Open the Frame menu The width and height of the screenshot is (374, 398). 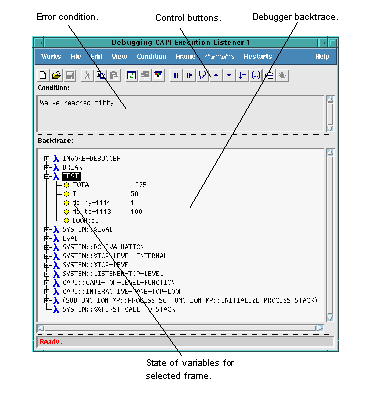pos(185,57)
